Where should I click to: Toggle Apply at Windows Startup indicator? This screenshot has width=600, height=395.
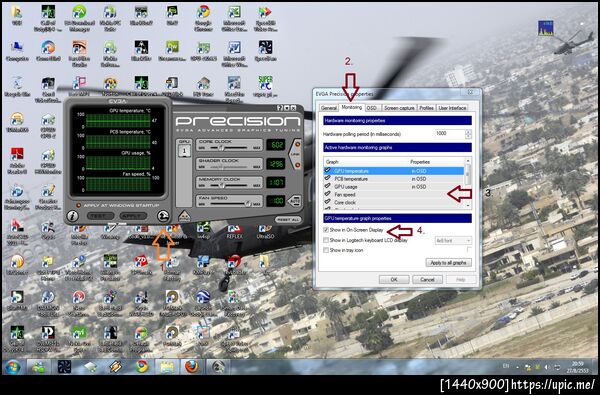point(79,206)
